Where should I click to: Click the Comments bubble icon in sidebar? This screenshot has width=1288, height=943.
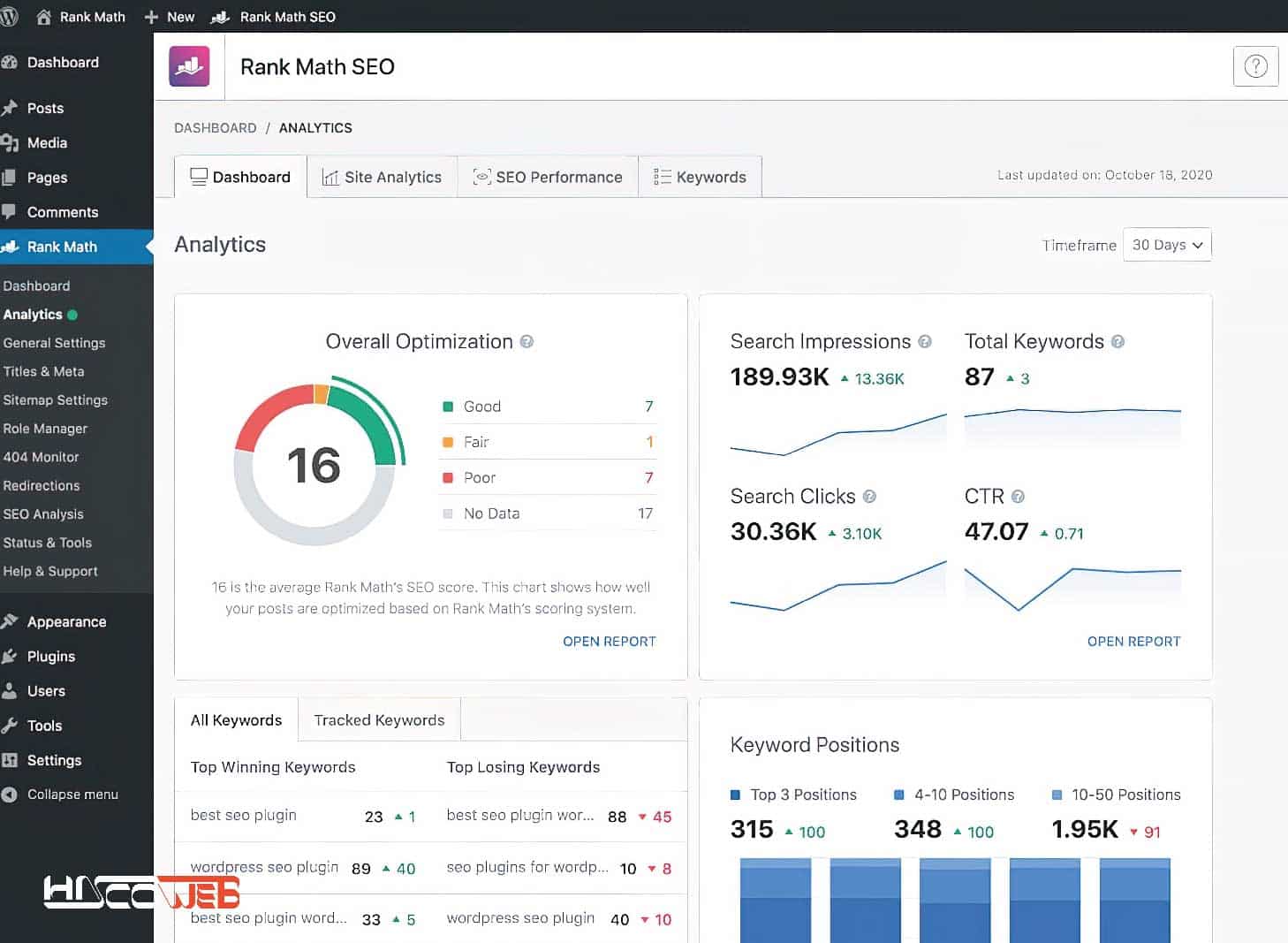9,212
